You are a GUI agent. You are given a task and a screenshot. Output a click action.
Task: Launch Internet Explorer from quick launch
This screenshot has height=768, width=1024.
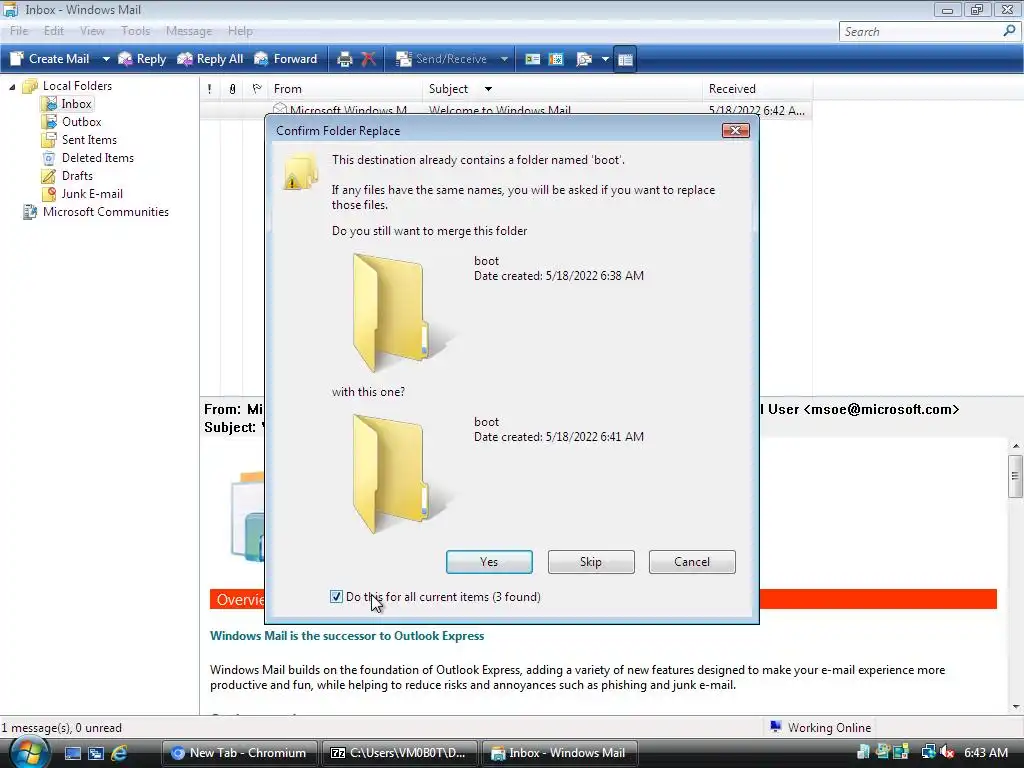[x=120, y=753]
